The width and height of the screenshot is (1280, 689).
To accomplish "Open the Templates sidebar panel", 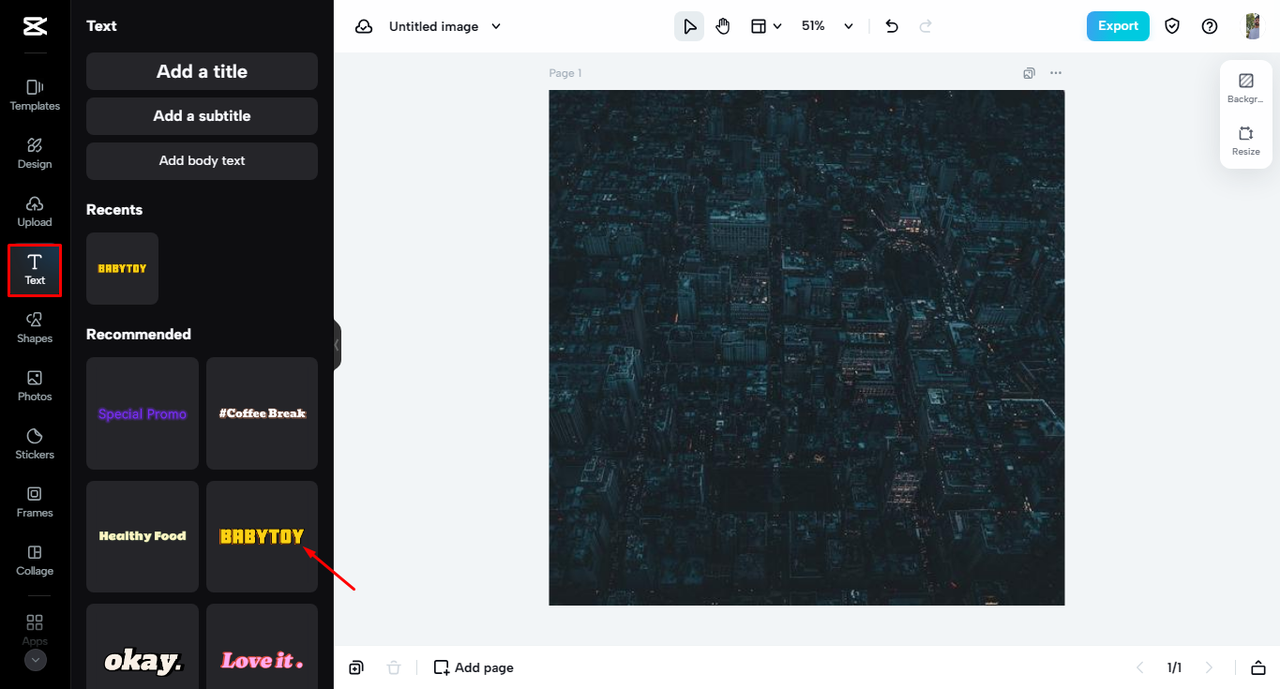I will [35, 95].
